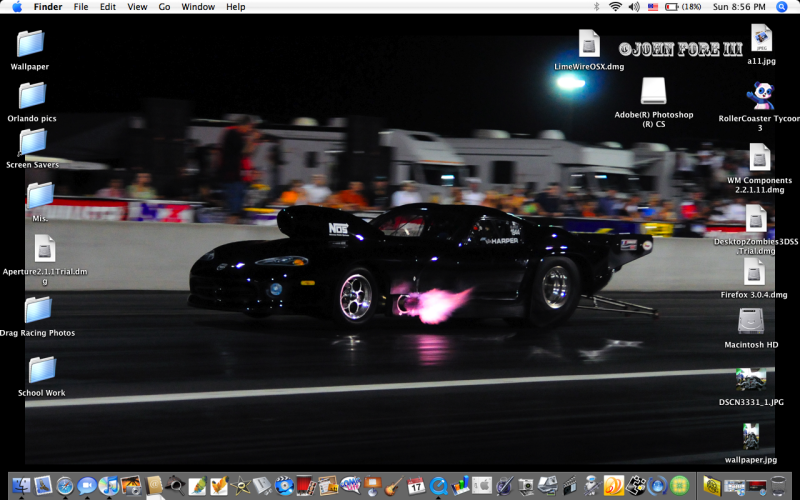Launch iDVD from the dock
Screen dimensions: 800x500
coord(284,486)
